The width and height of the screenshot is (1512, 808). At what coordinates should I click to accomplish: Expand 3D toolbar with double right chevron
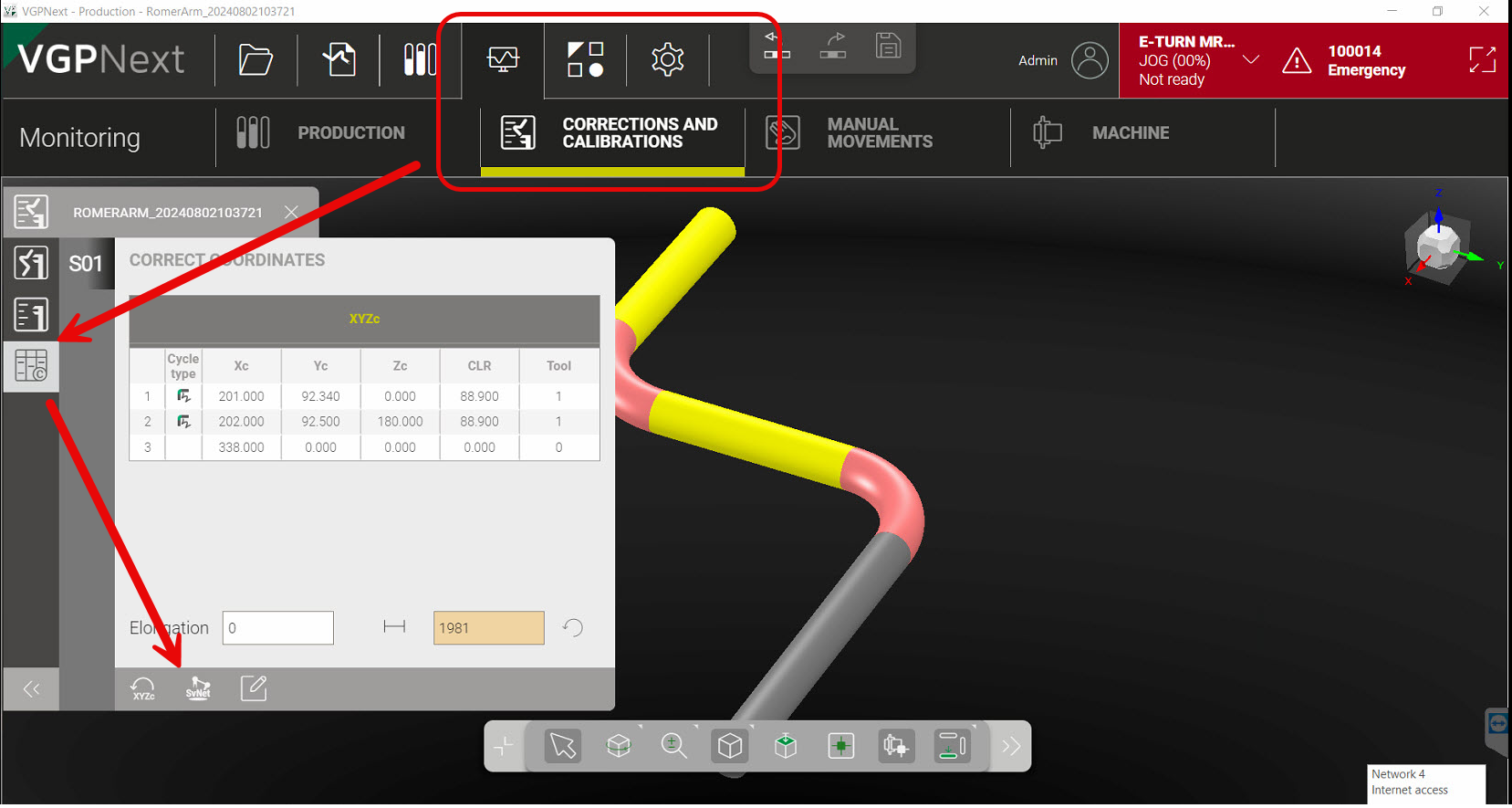tap(1011, 746)
